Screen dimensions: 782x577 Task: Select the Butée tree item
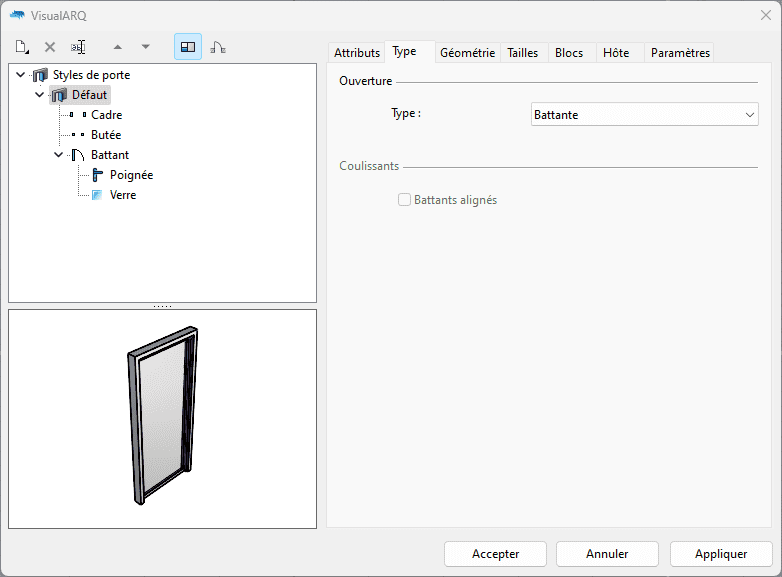(x=106, y=135)
